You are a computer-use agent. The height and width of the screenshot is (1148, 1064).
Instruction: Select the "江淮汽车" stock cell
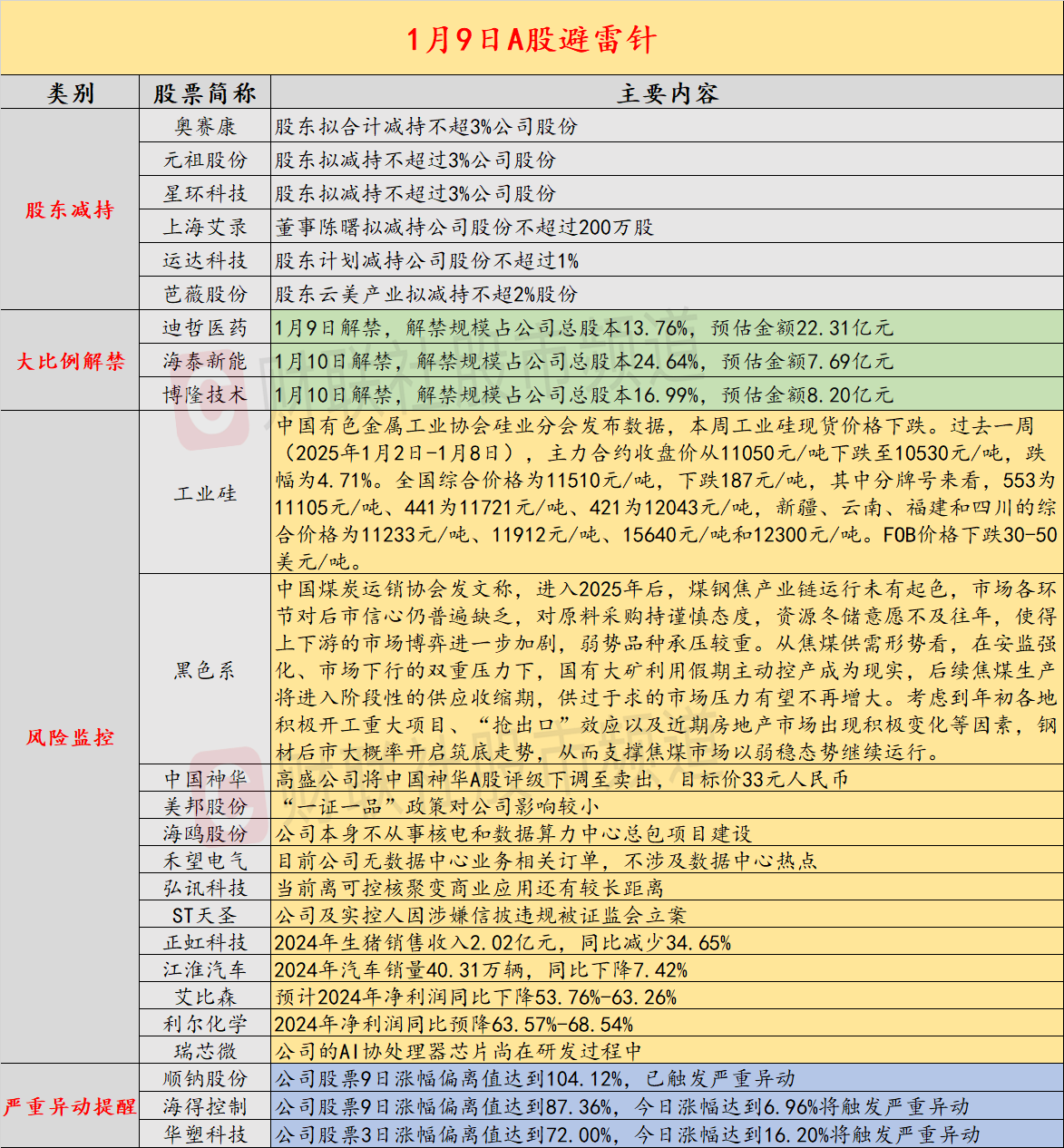(x=205, y=970)
